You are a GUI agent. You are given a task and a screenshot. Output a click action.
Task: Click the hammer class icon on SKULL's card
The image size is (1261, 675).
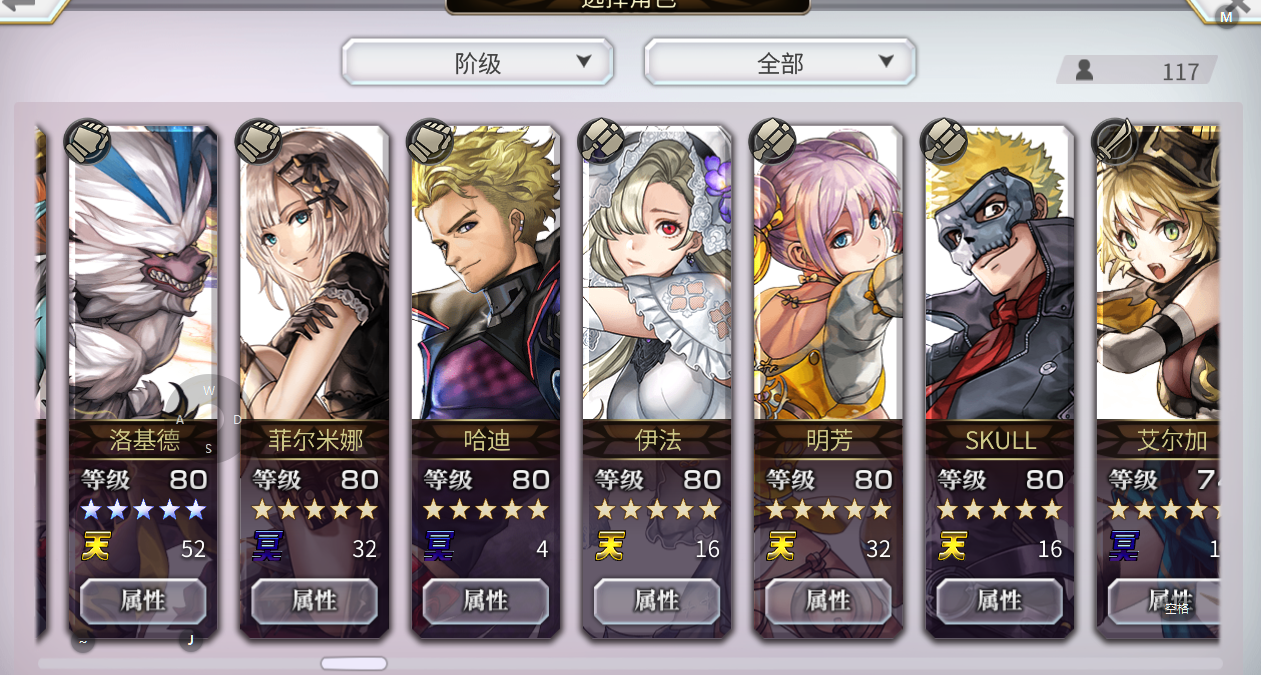[944, 142]
